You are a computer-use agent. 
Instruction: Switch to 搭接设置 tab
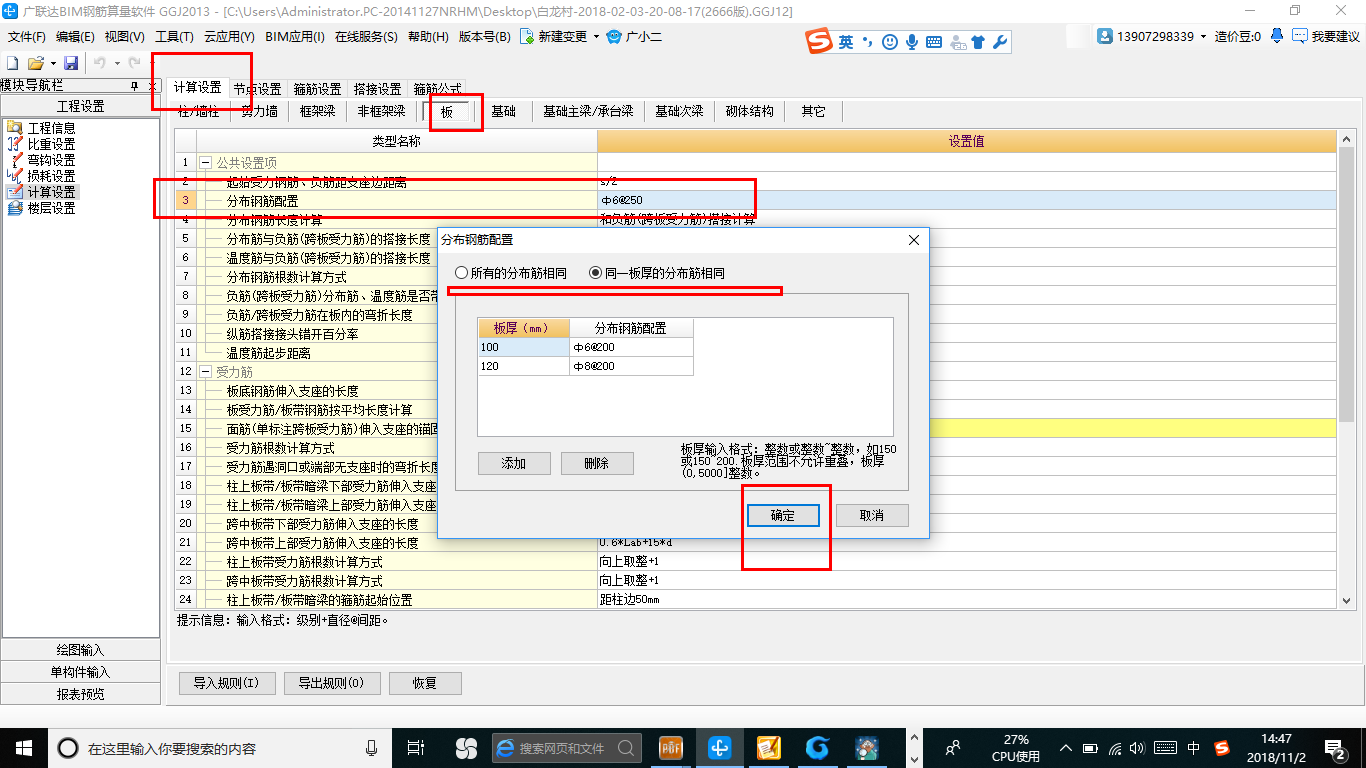pos(377,89)
